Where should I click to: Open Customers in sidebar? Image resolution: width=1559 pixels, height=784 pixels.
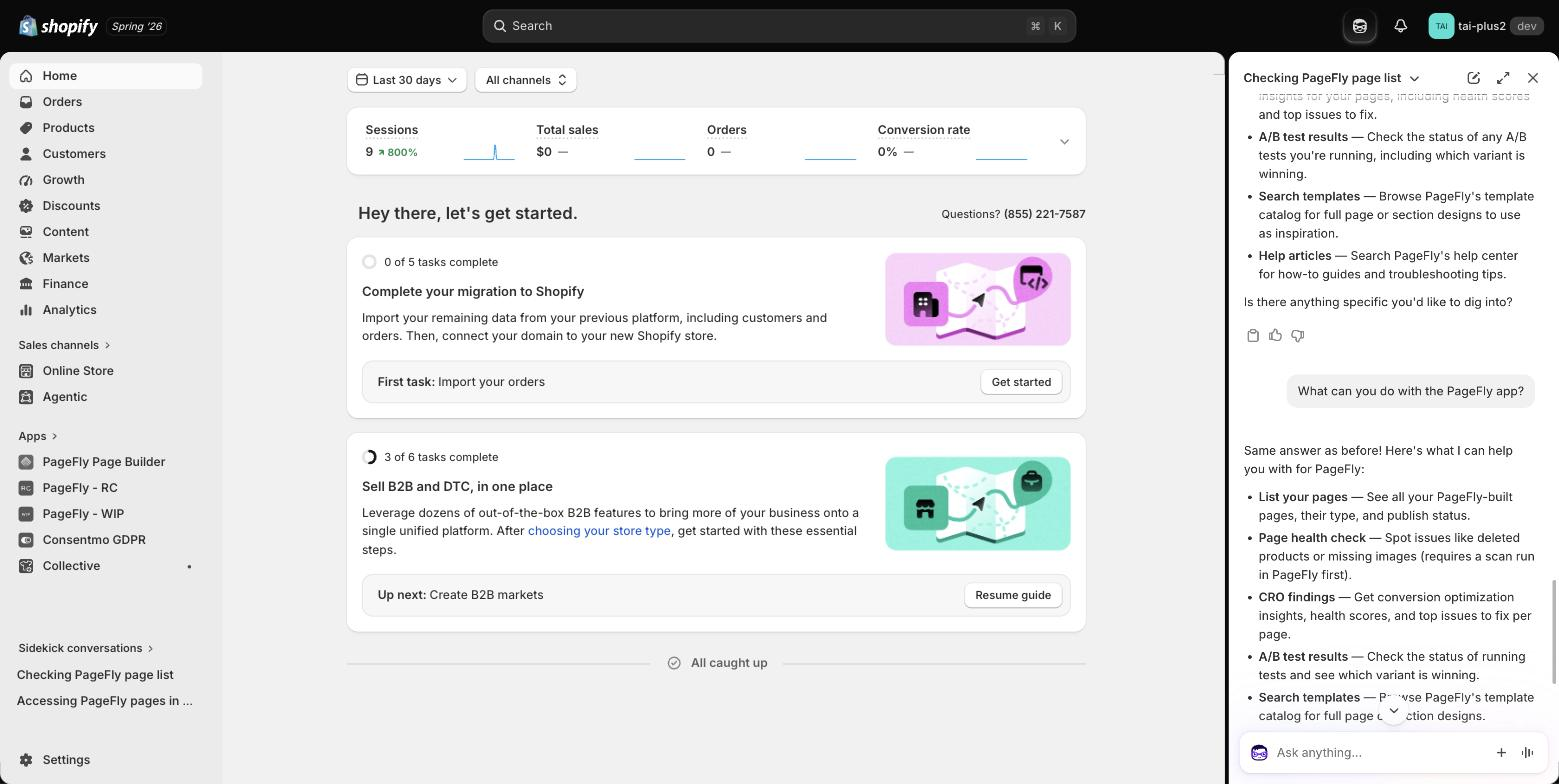coord(105,154)
